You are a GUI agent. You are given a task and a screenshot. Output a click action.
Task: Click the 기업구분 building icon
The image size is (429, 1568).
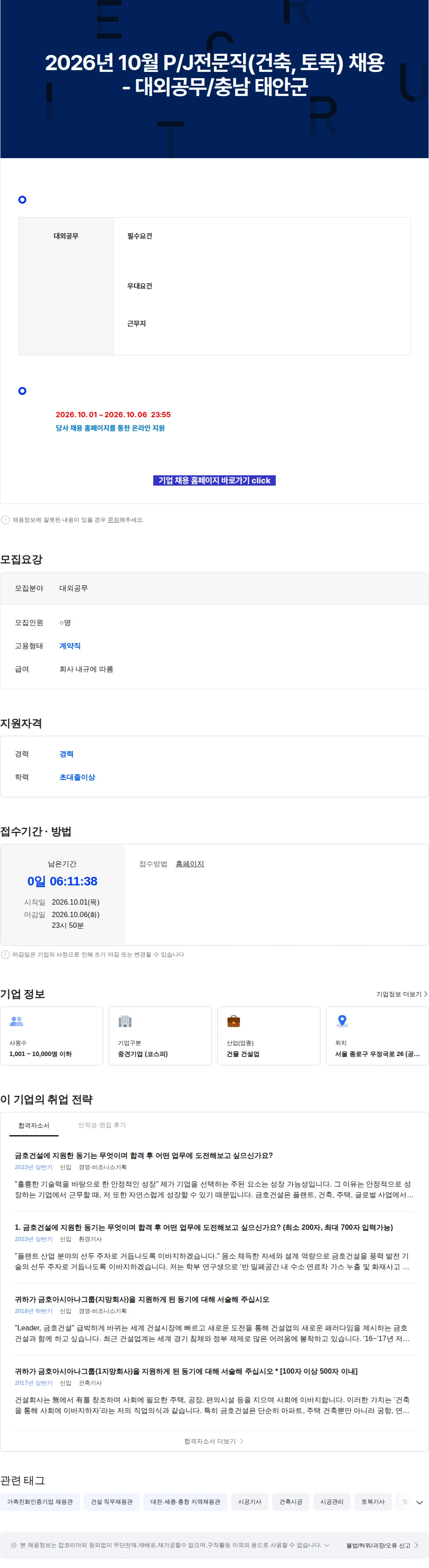coord(125,1021)
